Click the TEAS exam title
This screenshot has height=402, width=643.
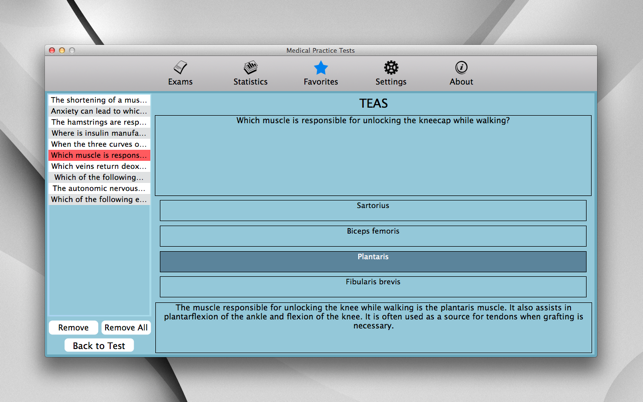pos(373,103)
